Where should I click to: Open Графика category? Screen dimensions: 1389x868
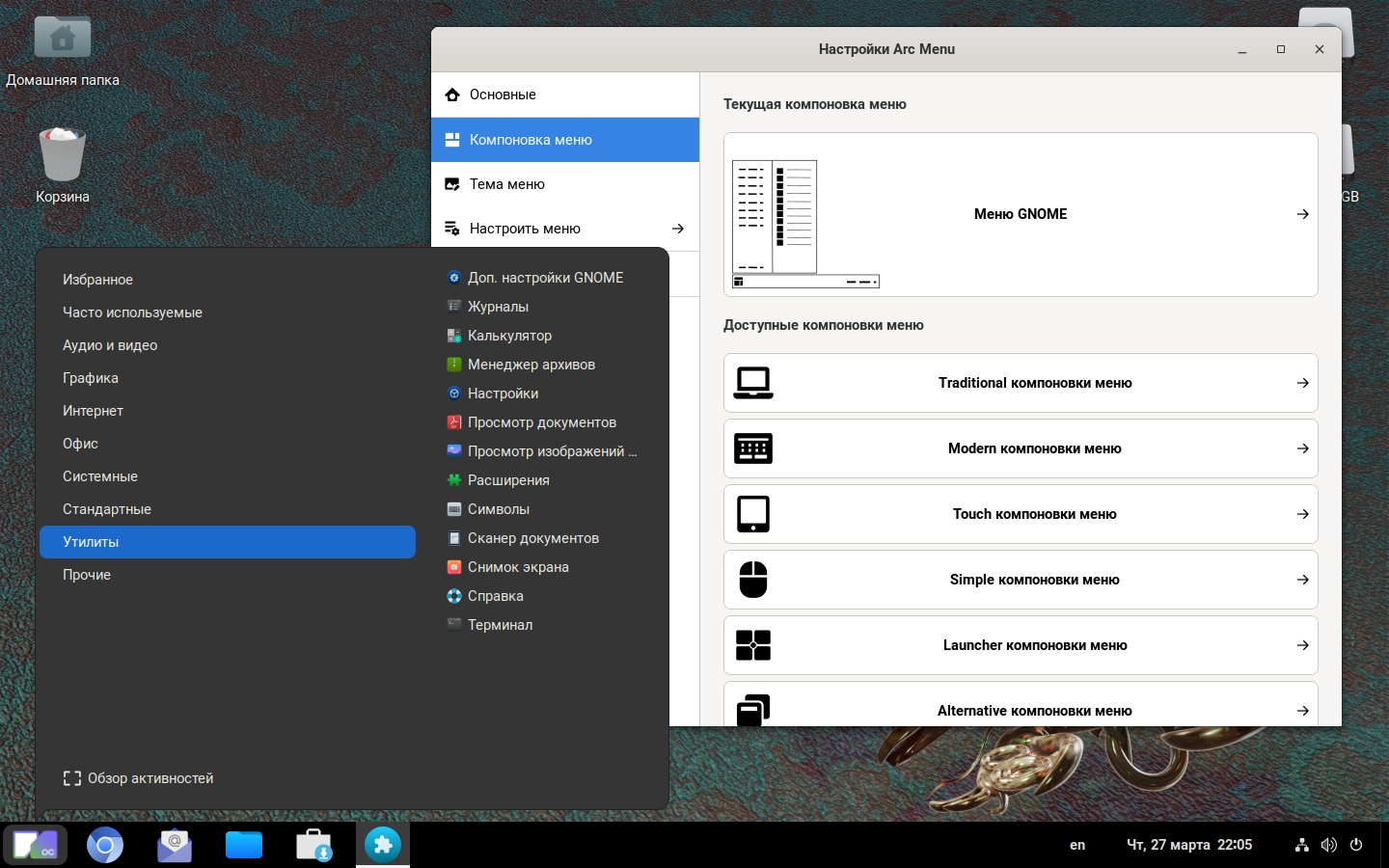(228, 378)
